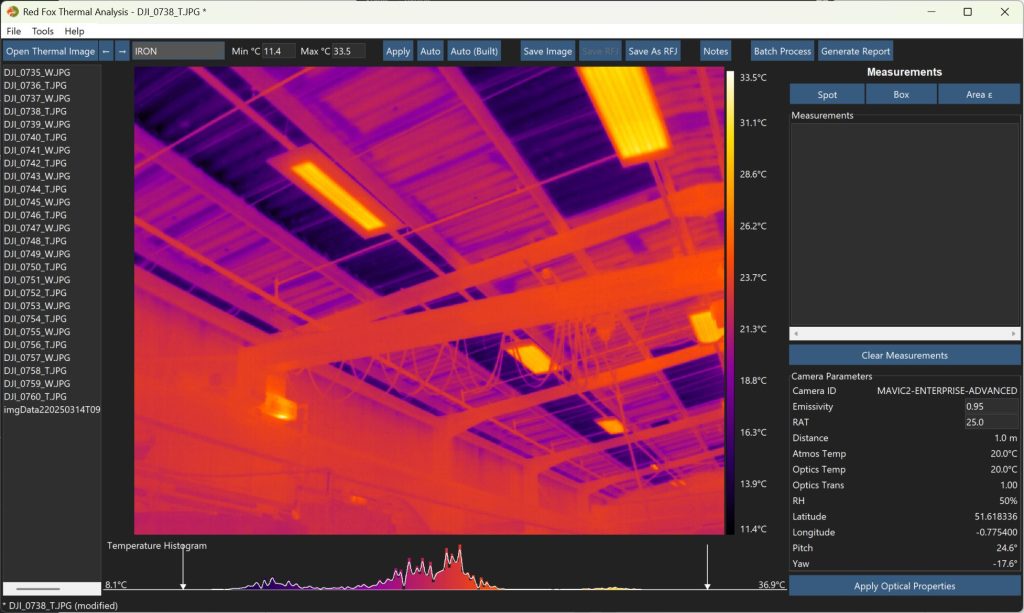
Task: Click the Distance value 1.0 m
Action: pos(1006,437)
